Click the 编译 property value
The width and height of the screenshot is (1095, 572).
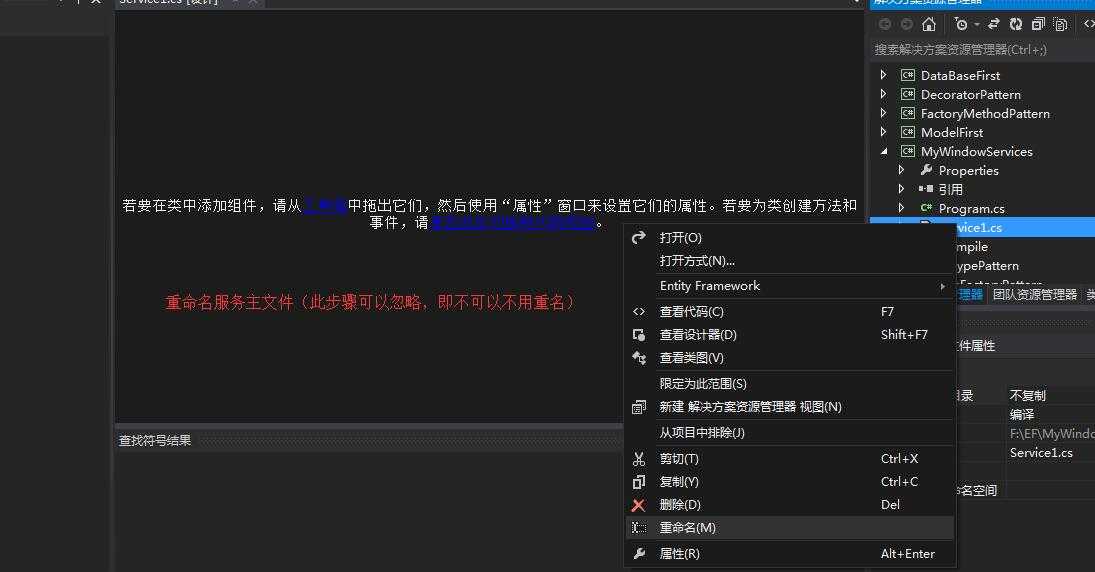1022,414
